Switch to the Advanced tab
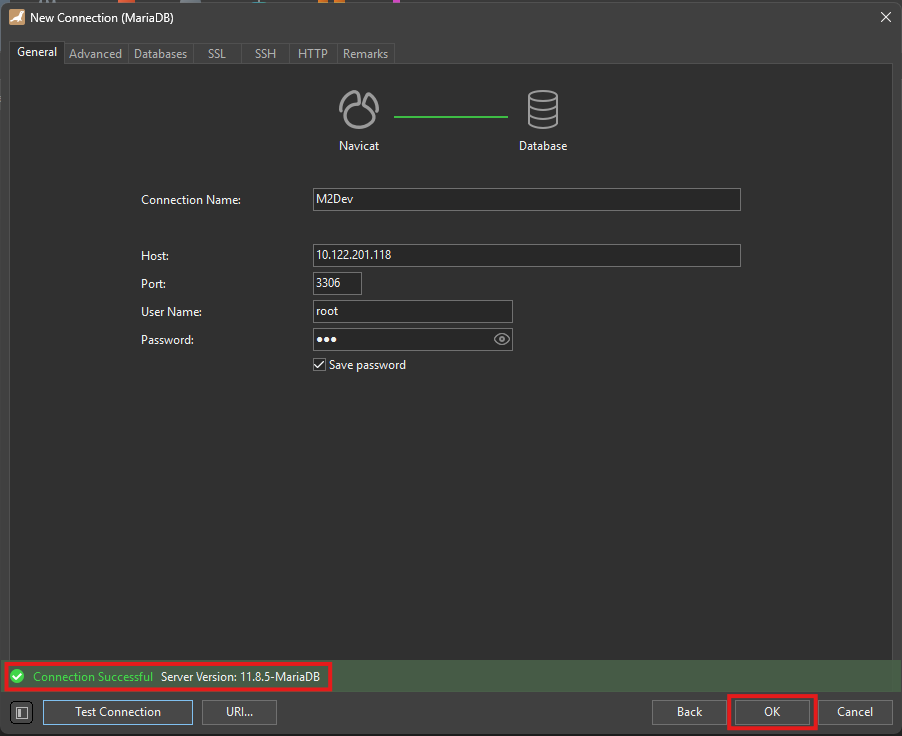Image resolution: width=902 pixels, height=736 pixels. pyautogui.click(x=95, y=54)
